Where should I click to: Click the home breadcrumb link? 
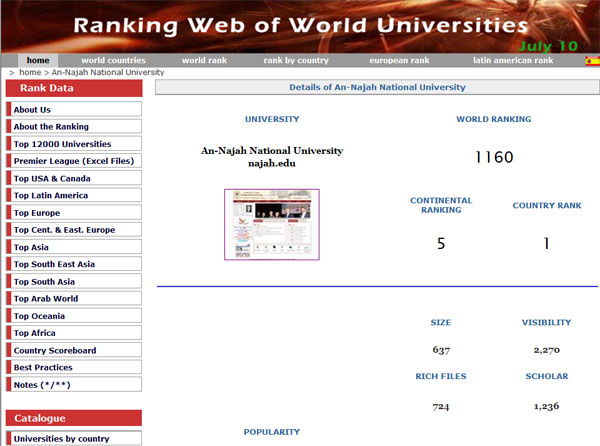30,73
